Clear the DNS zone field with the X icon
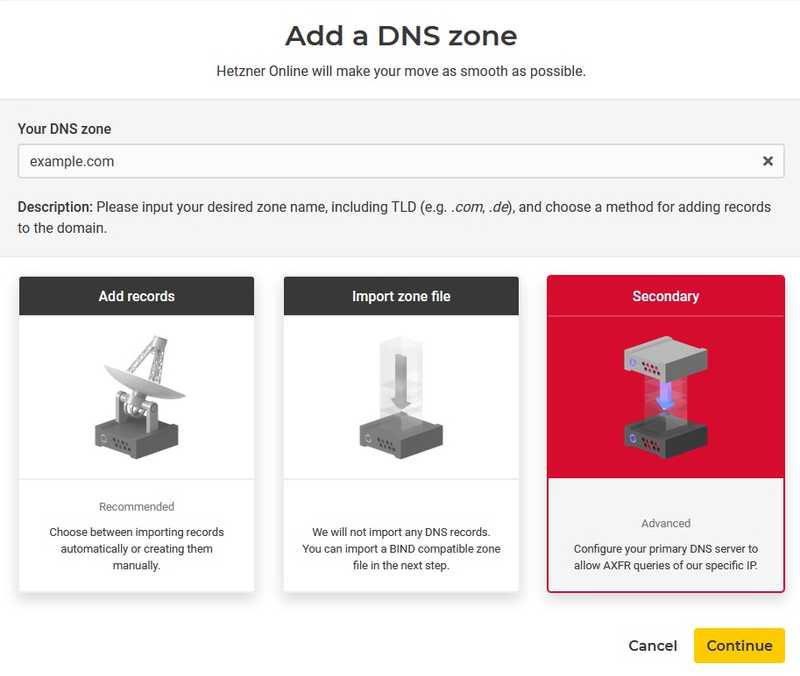The height and width of the screenshot is (676, 800). click(x=767, y=161)
